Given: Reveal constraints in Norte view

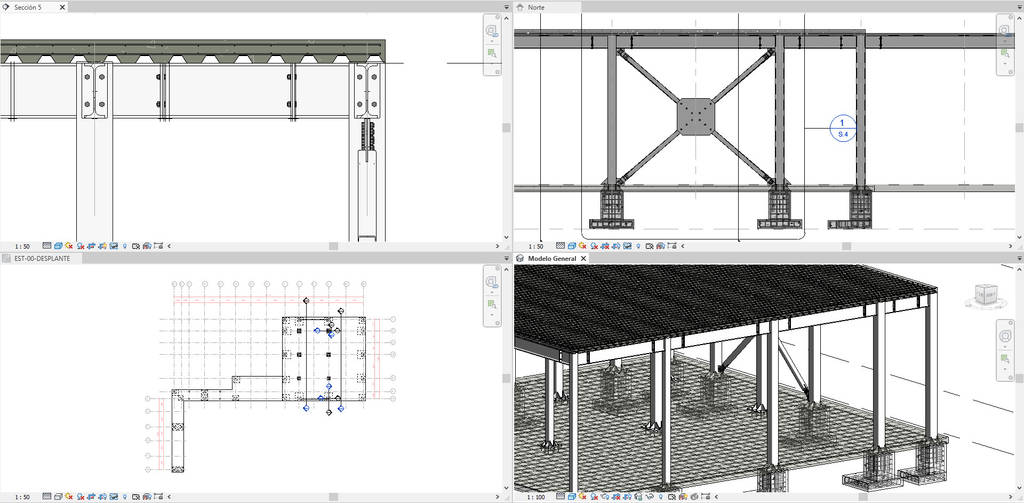Looking at the screenshot, I should [x=671, y=246].
